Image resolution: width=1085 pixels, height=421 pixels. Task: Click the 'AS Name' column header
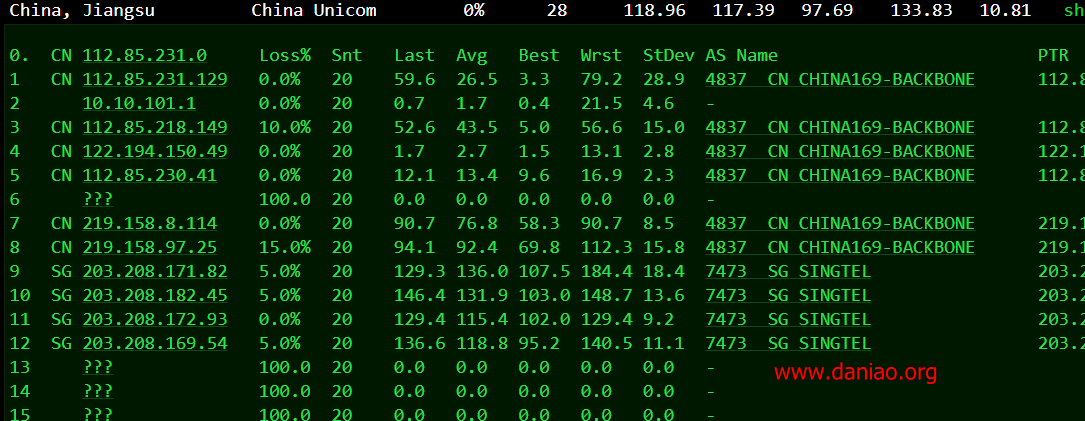pos(742,55)
